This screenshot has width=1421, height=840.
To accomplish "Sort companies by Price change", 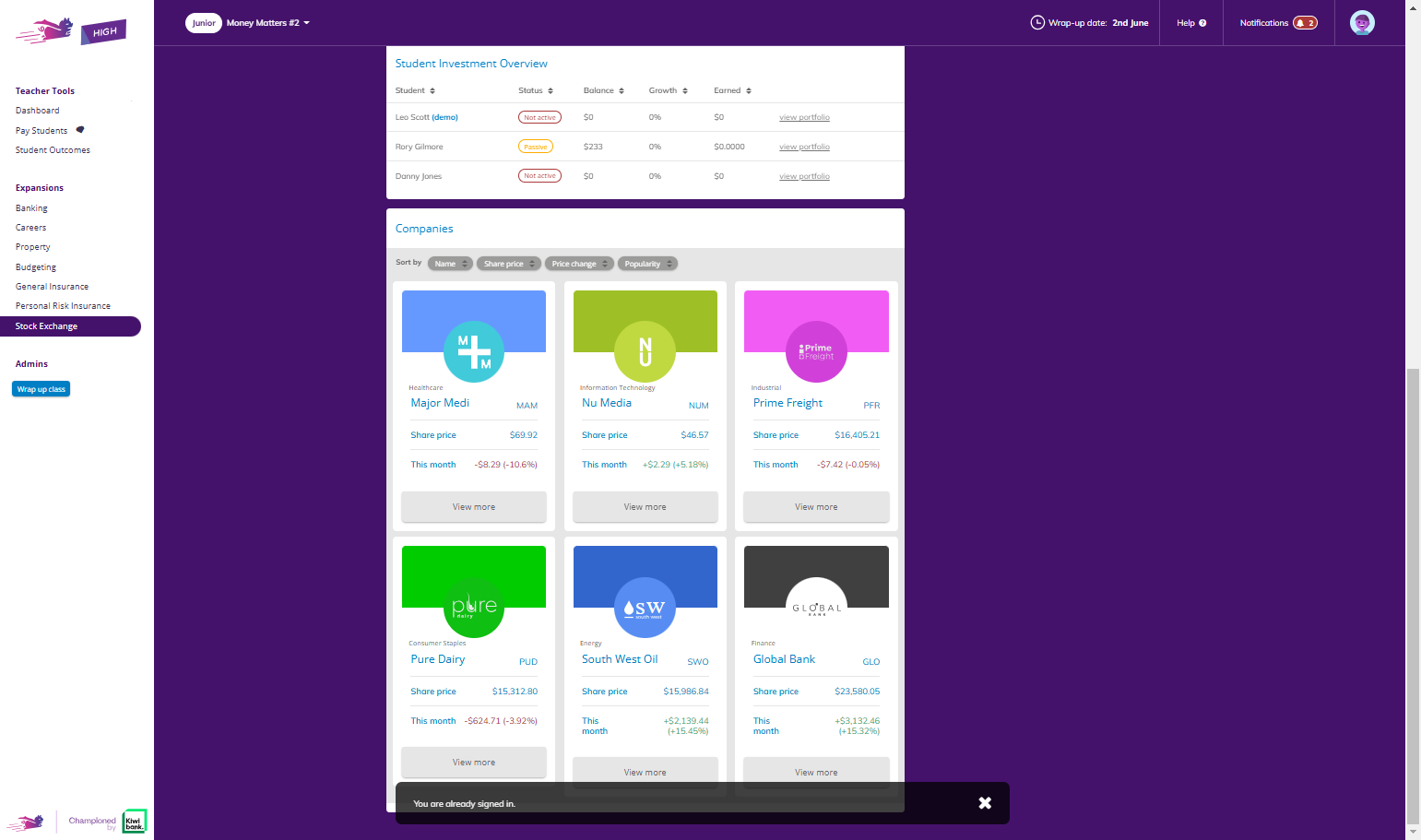I will pyautogui.click(x=579, y=264).
